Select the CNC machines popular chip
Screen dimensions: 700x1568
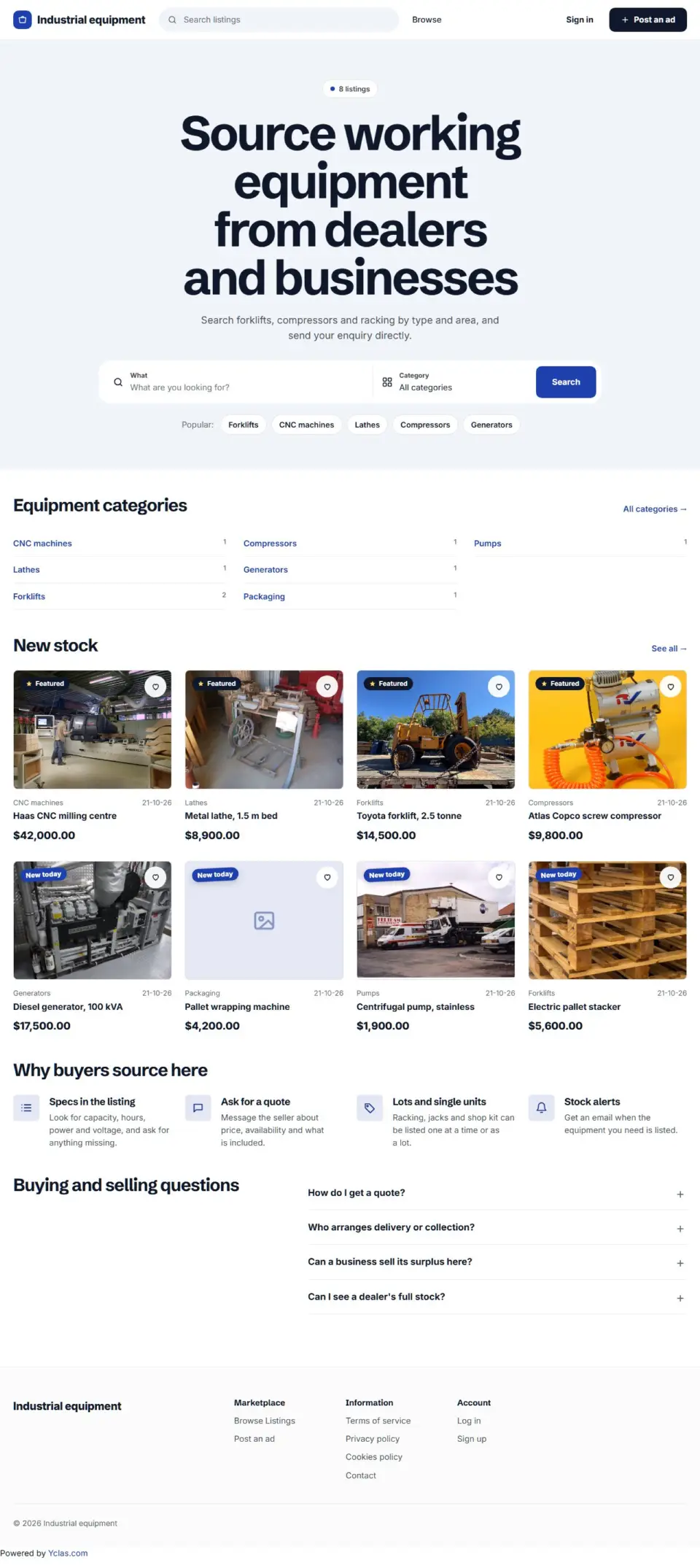[x=306, y=425]
